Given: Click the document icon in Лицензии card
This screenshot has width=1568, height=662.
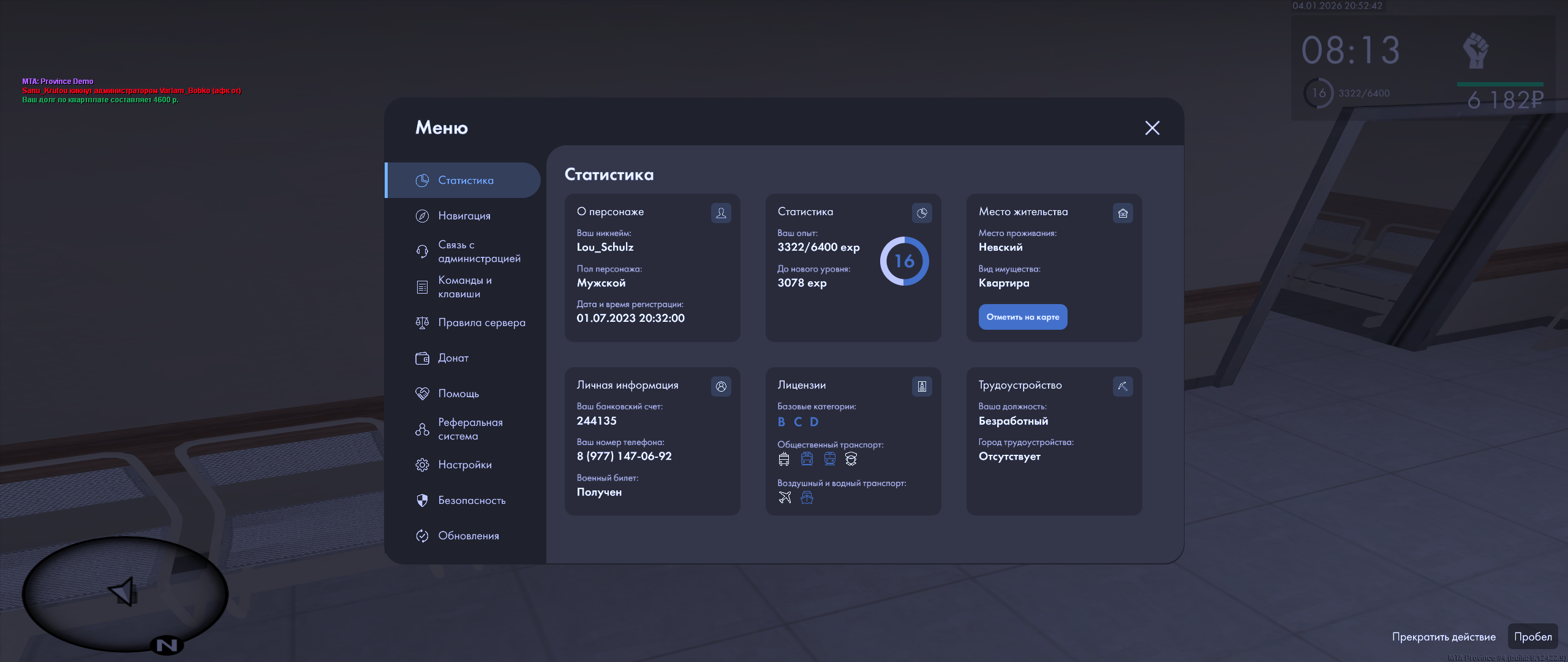Looking at the screenshot, I should coord(922,386).
